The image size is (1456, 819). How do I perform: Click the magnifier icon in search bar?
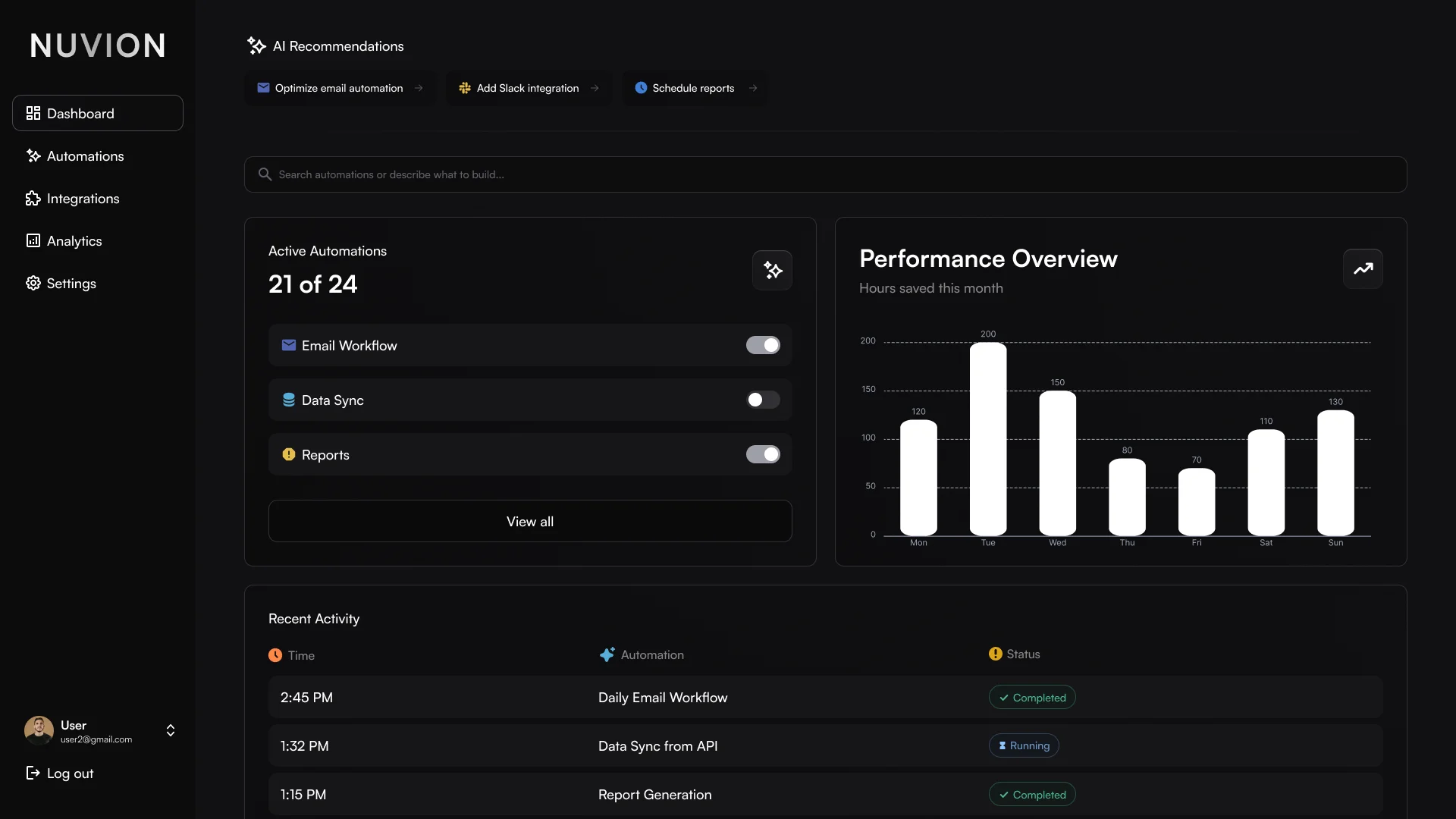pyautogui.click(x=265, y=174)
